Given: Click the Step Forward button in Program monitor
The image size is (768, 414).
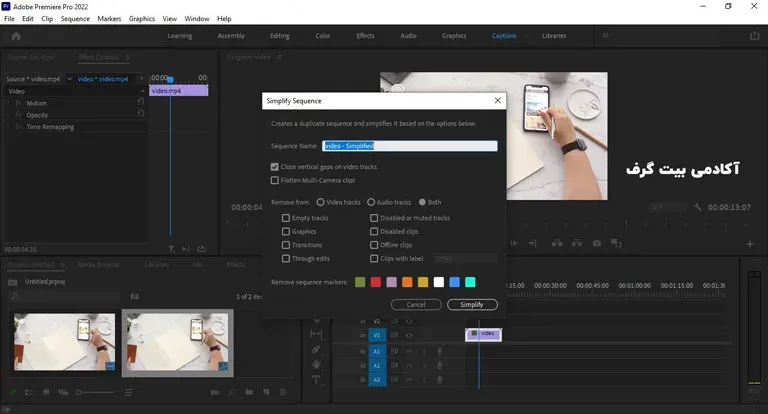Looking at the screenshot, I should point(514,243).
